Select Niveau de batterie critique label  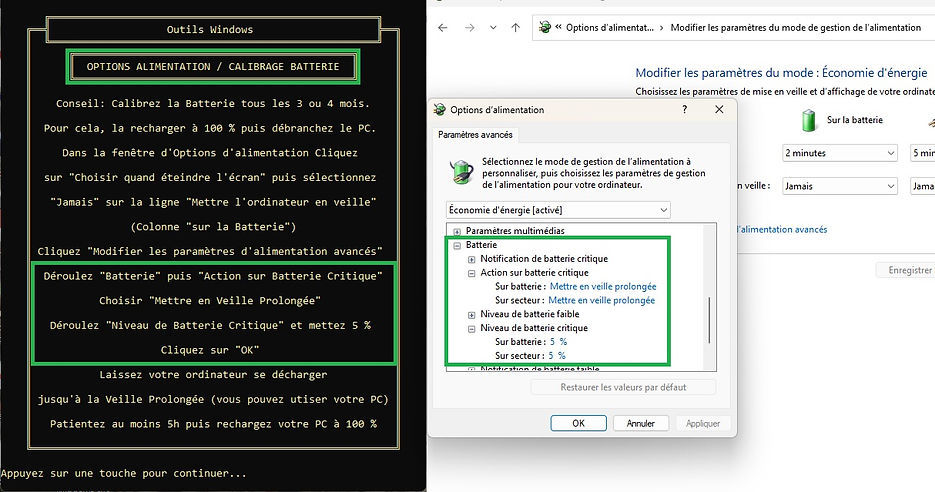point(534,328)
